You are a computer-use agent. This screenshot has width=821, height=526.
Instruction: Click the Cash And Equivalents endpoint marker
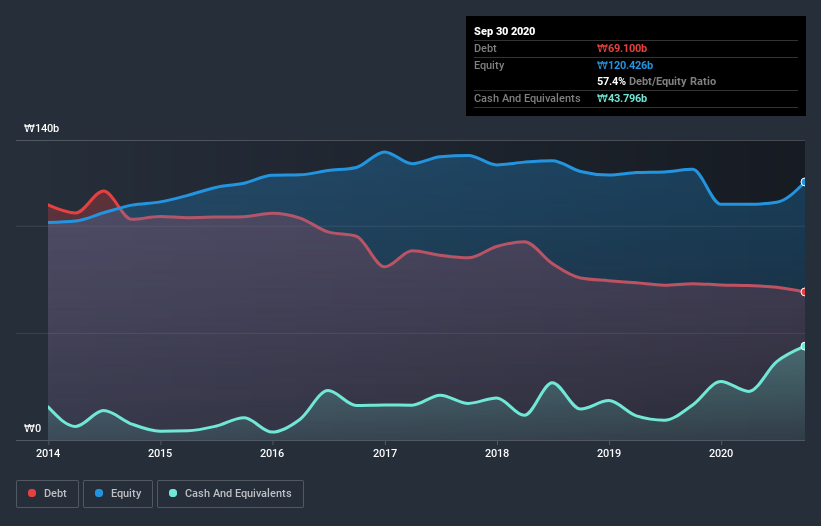pos(804,346)
